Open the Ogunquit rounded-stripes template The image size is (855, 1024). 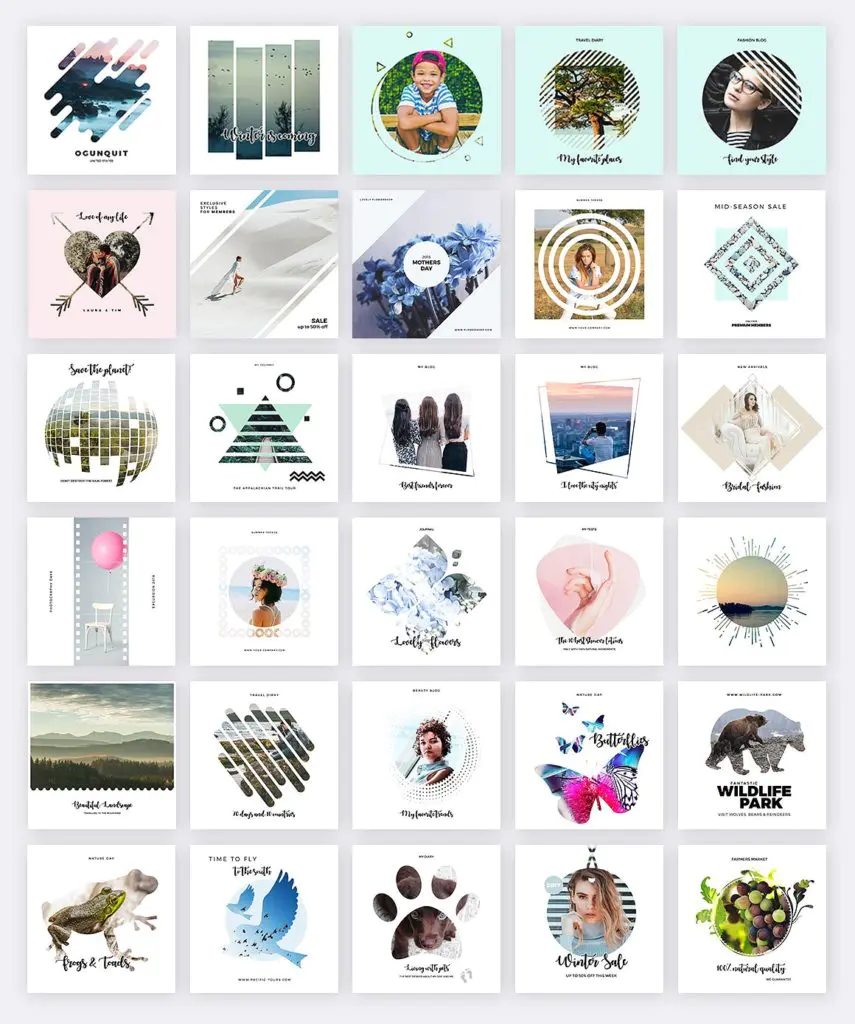pos(101,100)
